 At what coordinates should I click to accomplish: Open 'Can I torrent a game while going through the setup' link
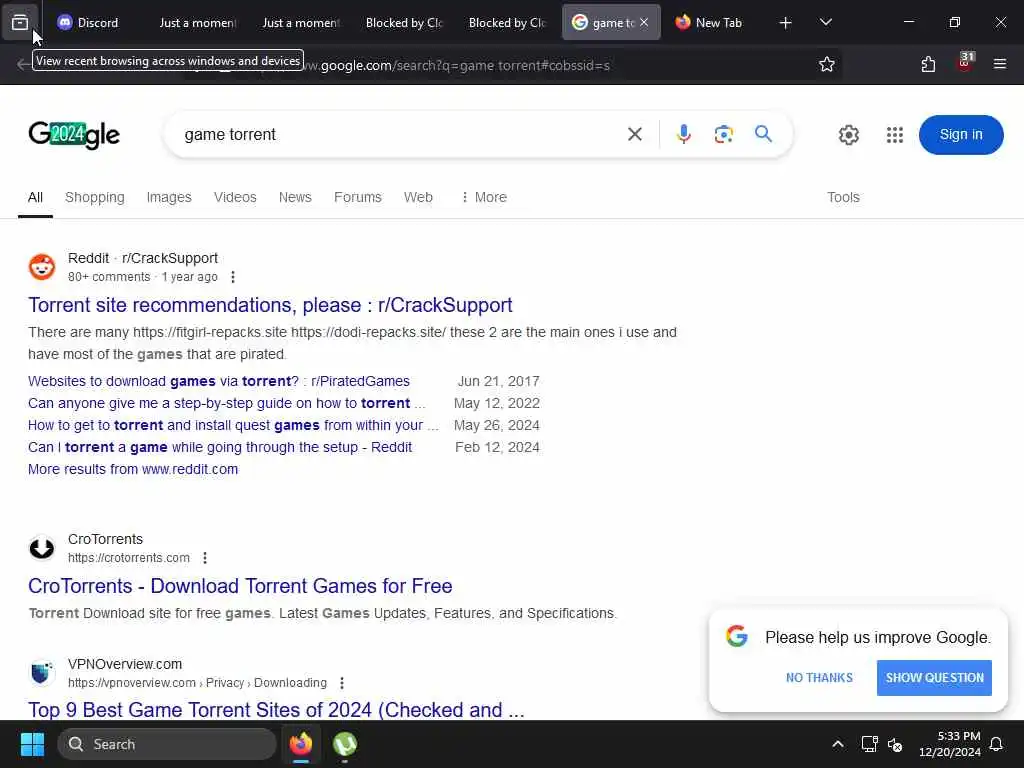point(220,447)
